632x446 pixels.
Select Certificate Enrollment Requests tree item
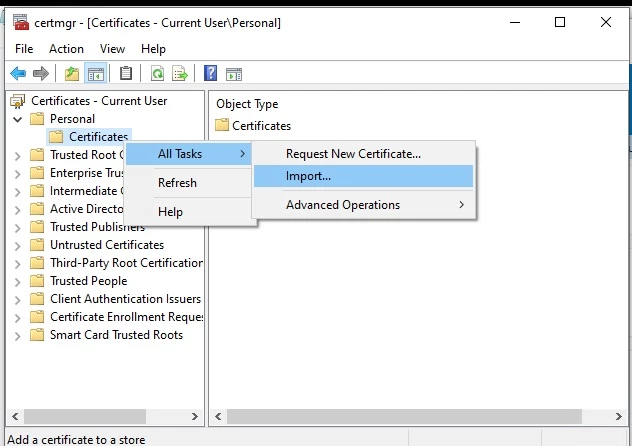(x=126, y=317)
